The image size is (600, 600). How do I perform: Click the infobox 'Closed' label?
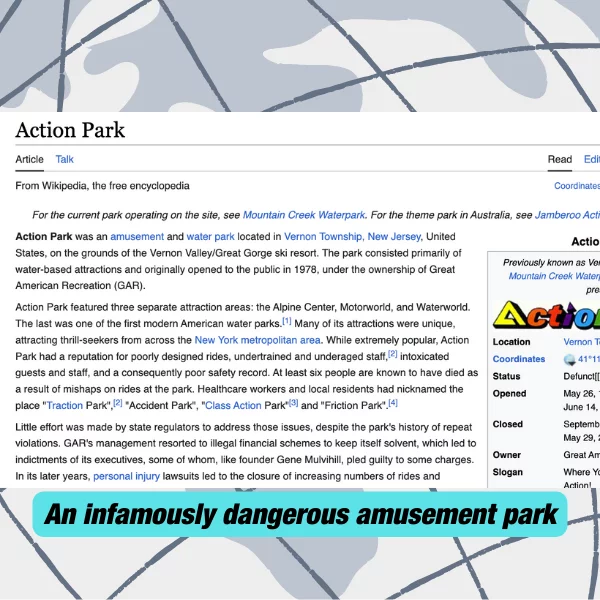pyautogui.click(x=507, y=424)
